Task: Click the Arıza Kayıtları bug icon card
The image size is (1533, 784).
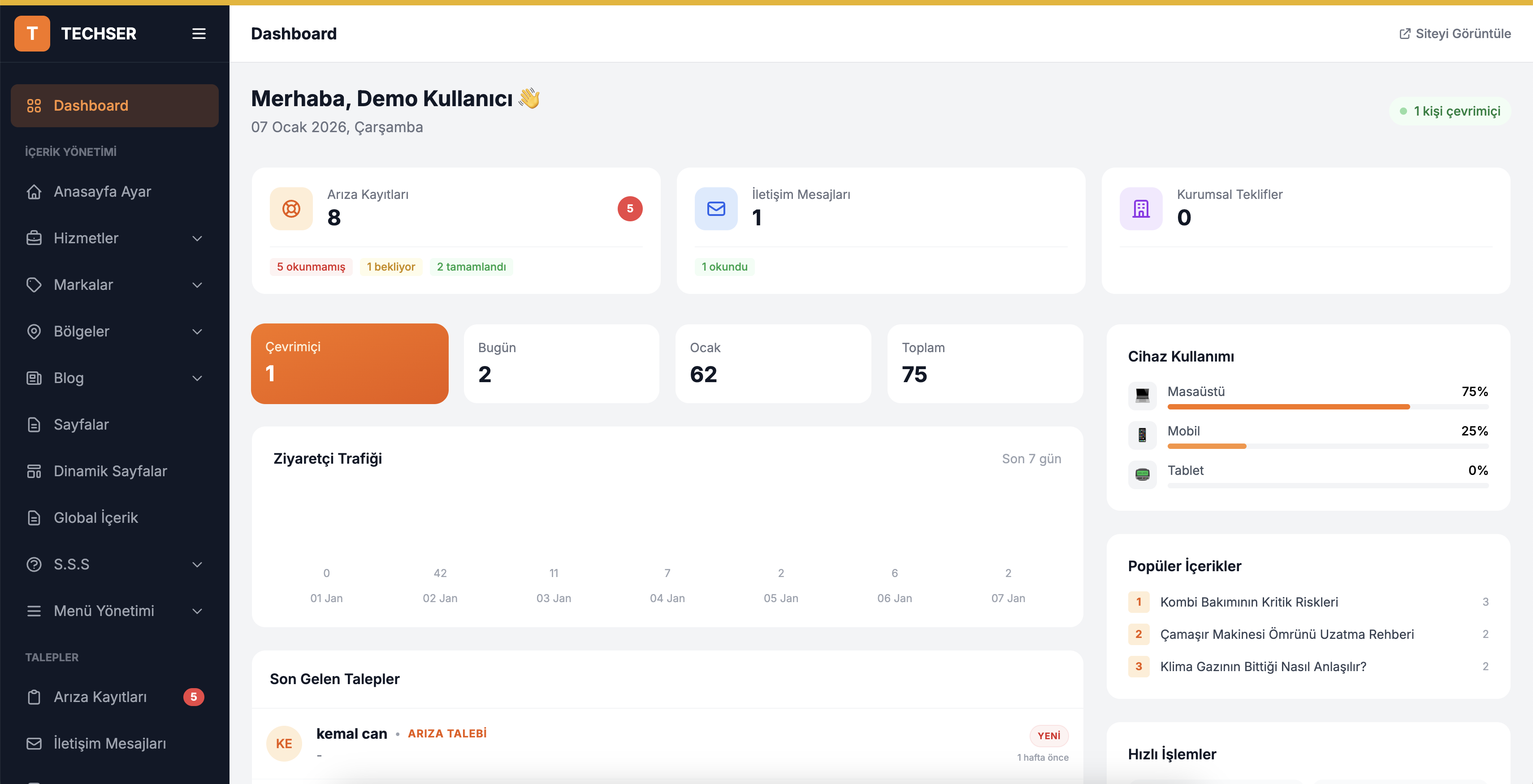Action: click(291, 209)
